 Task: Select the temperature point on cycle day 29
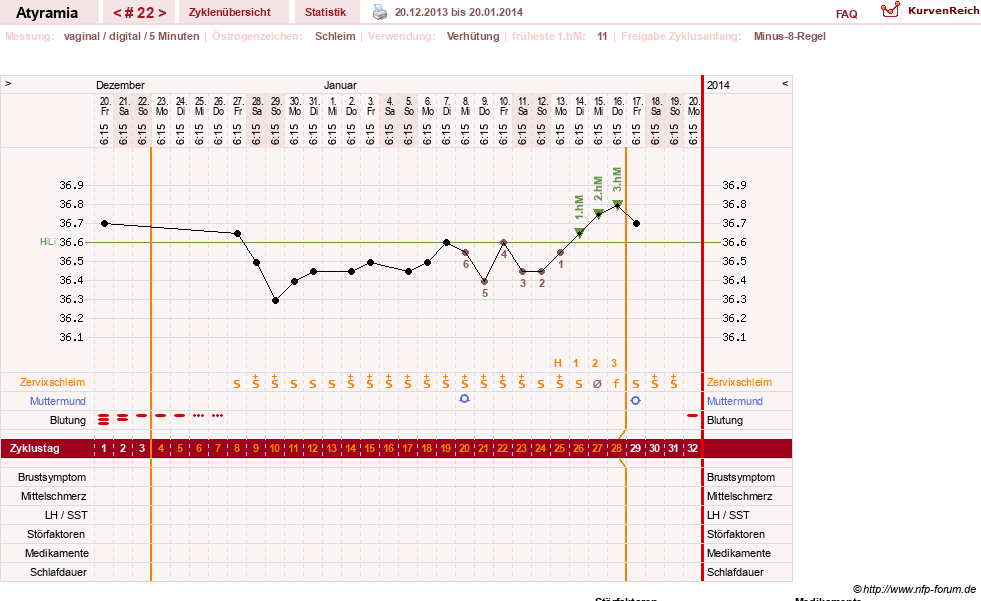click(636, 223)
